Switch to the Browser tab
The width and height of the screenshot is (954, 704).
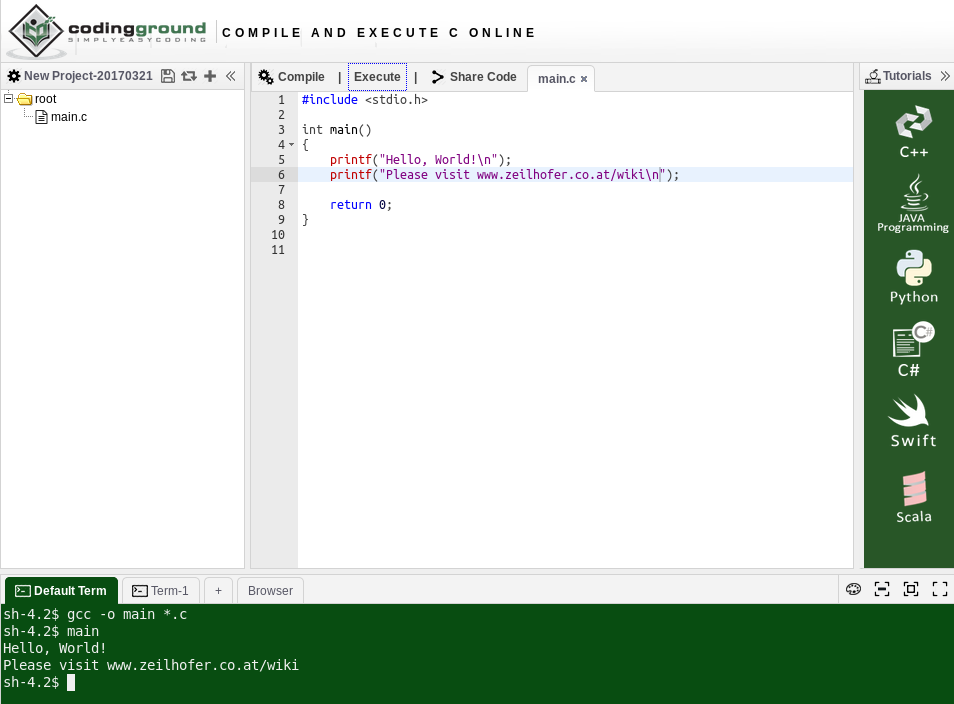coord(270,591)
